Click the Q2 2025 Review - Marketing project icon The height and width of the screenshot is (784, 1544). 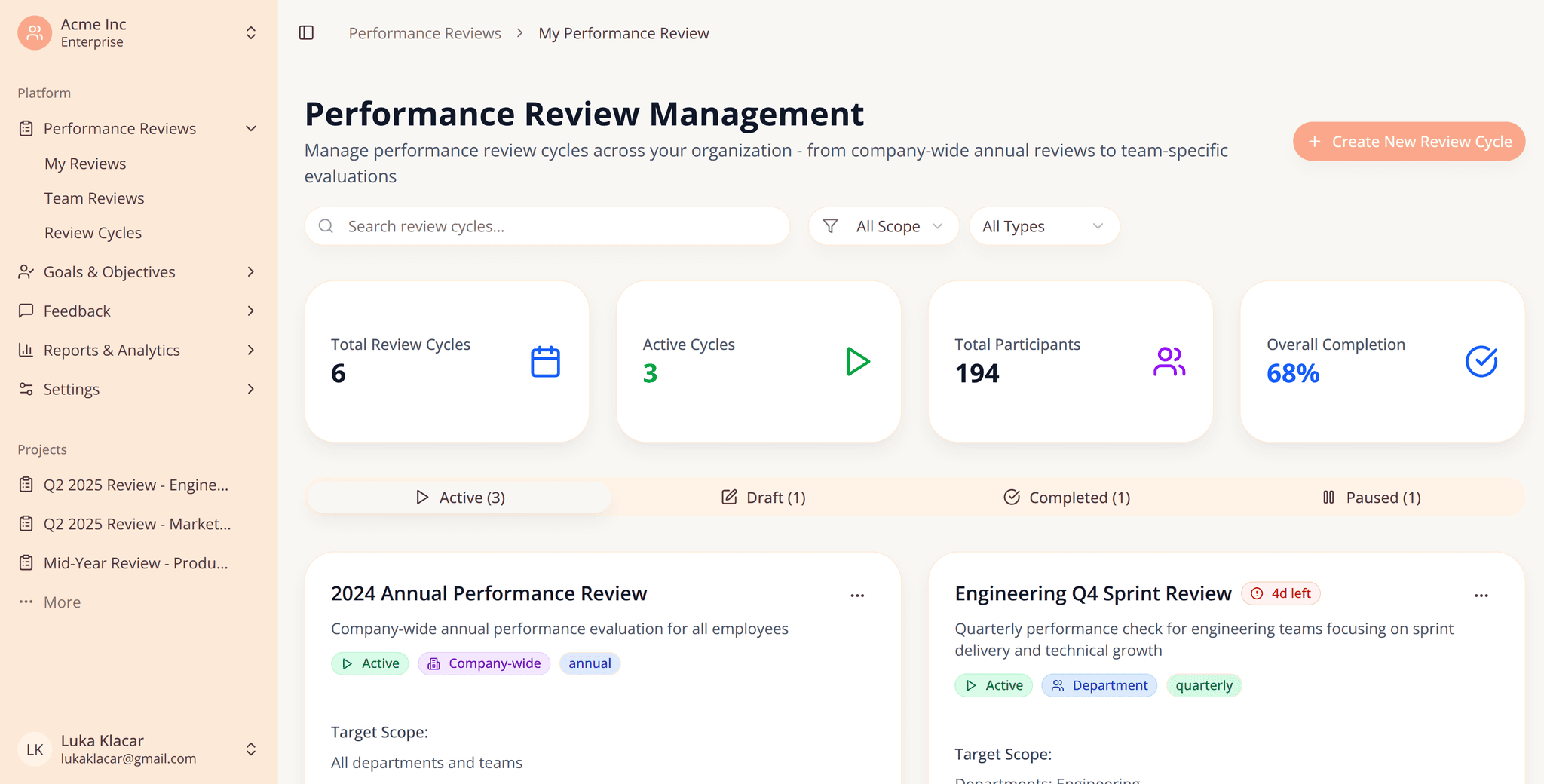pyautogui.click(x=26, y=524)
